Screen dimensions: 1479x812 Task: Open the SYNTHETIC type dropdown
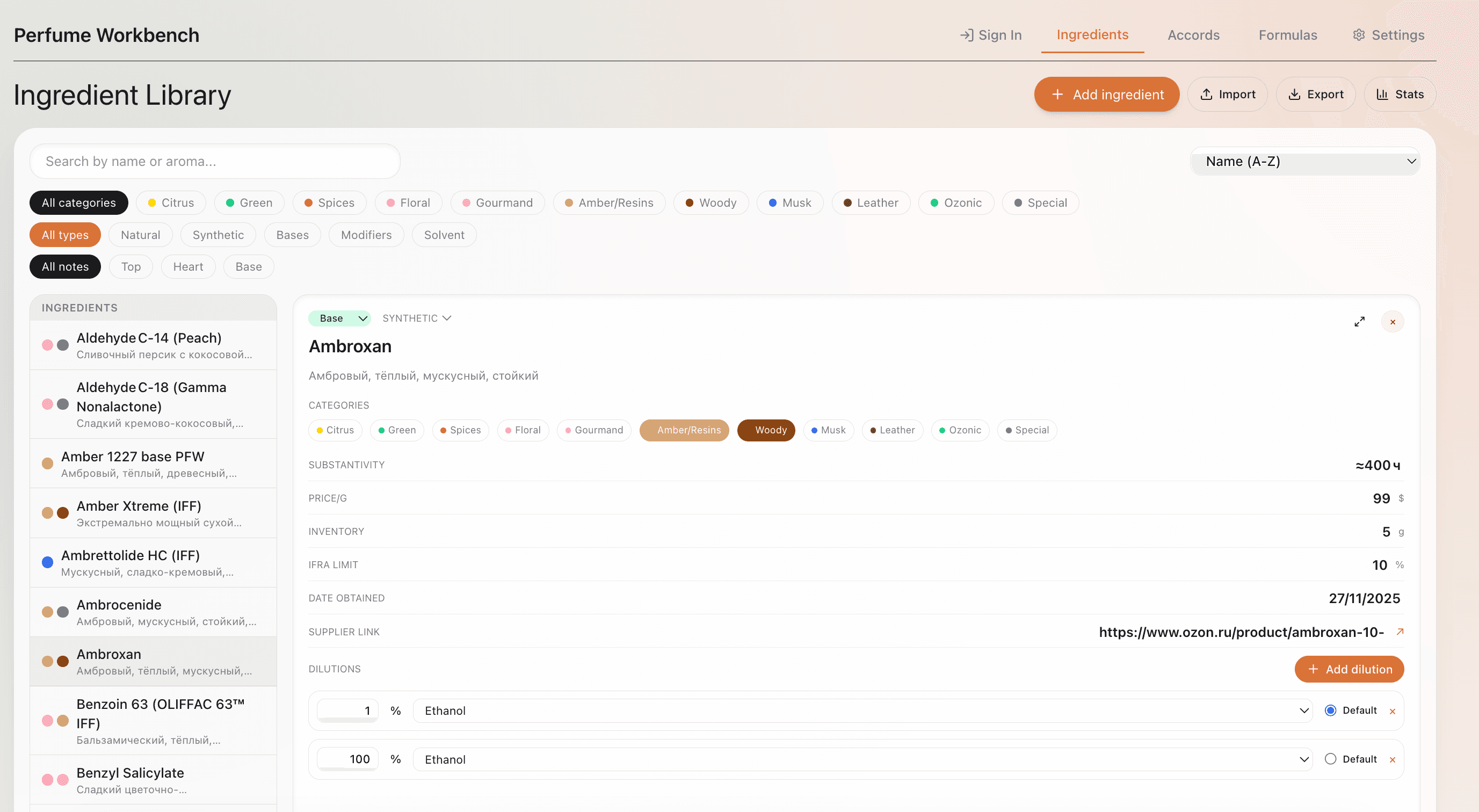coord(417,317)
